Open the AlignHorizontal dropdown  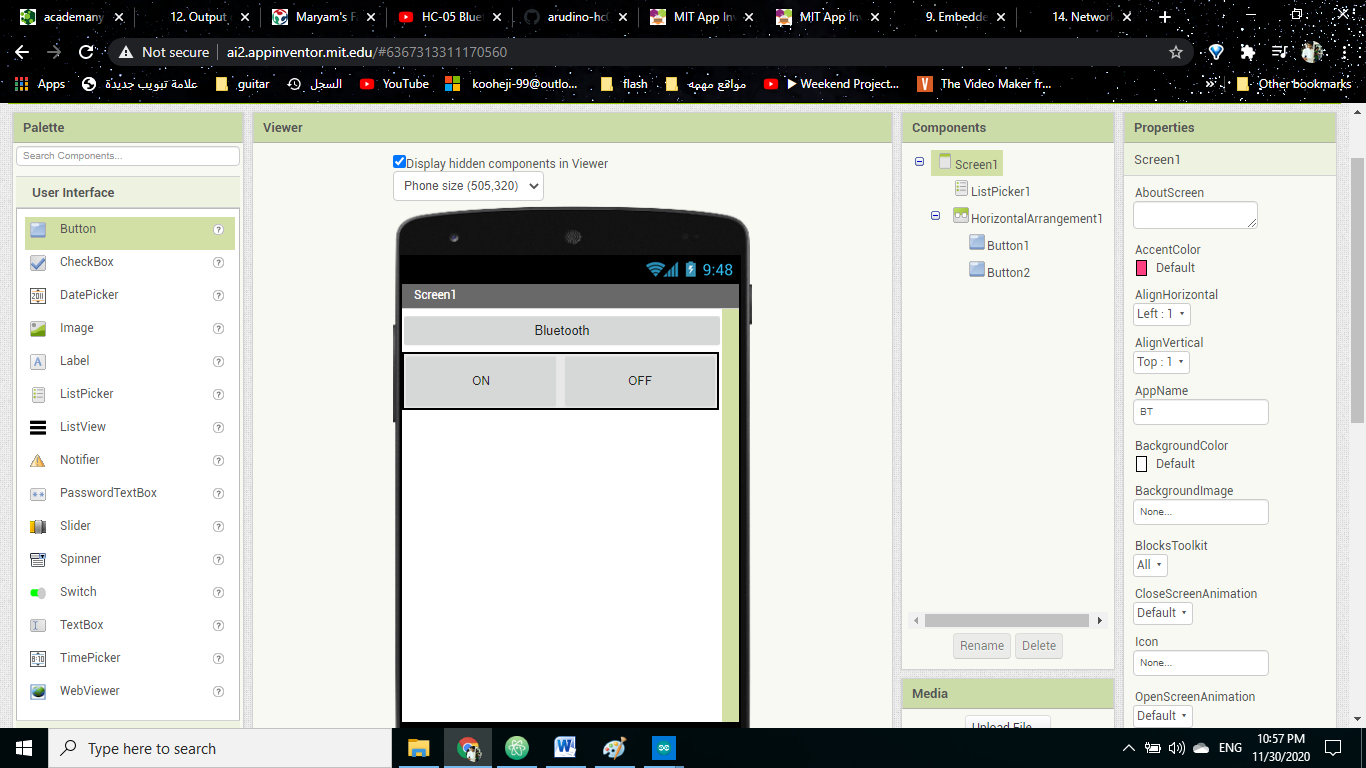(1160, 313)
